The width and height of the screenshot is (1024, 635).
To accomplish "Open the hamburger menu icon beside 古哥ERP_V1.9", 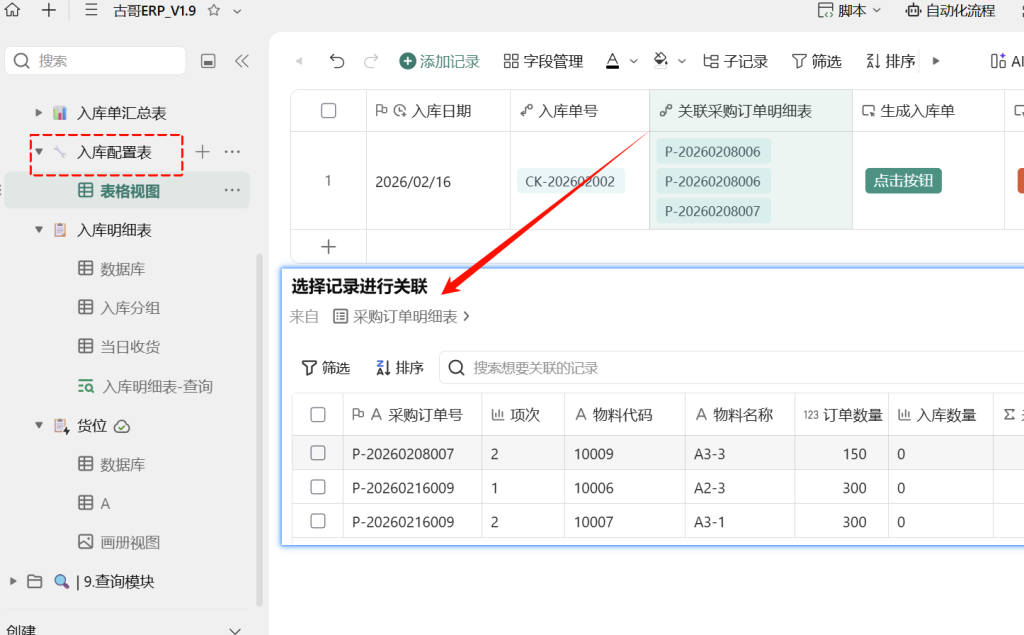I will point(91,10).
